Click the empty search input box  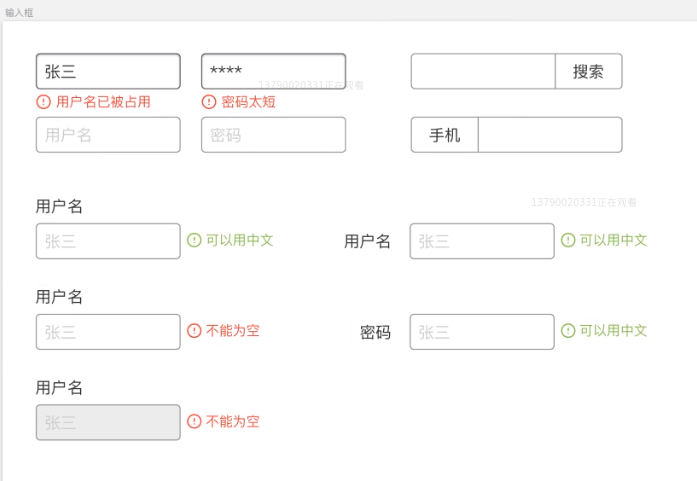483,72
